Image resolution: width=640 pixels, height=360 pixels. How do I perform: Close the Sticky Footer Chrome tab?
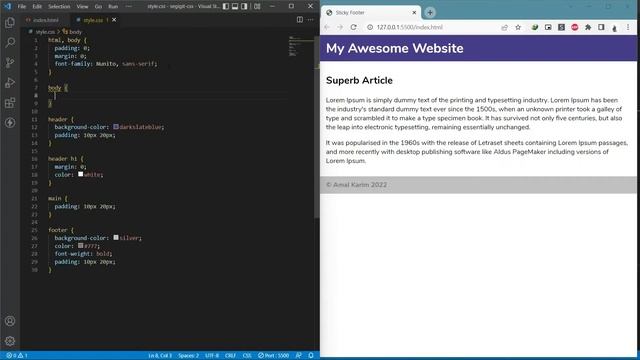(414, 13)
